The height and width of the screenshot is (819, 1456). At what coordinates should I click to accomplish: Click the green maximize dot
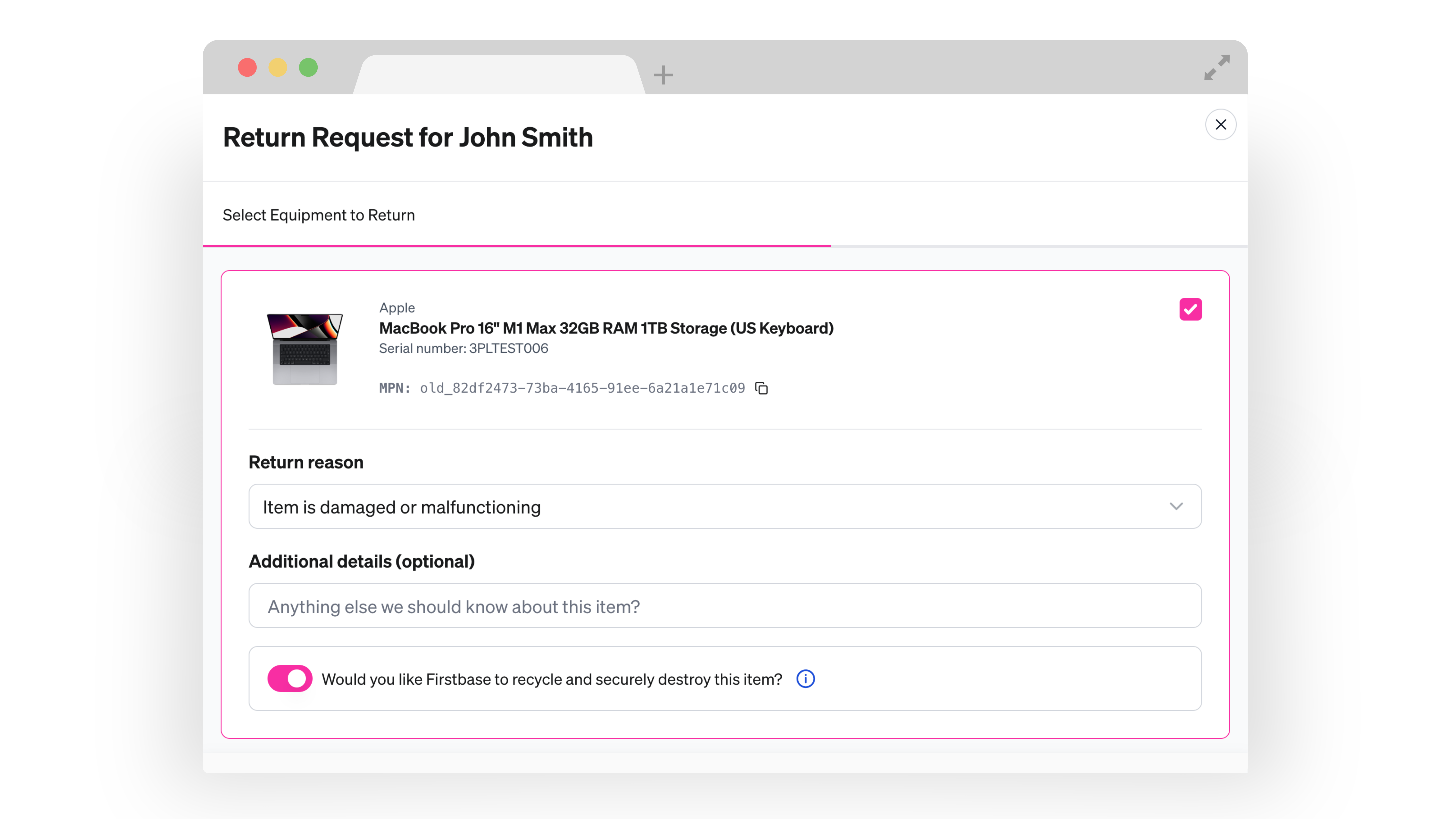click(x=308, y=68)
